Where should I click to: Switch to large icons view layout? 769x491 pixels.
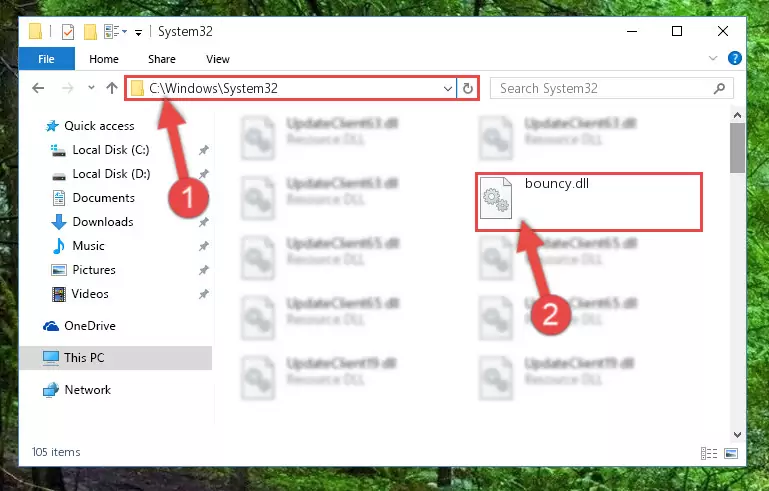731,453
